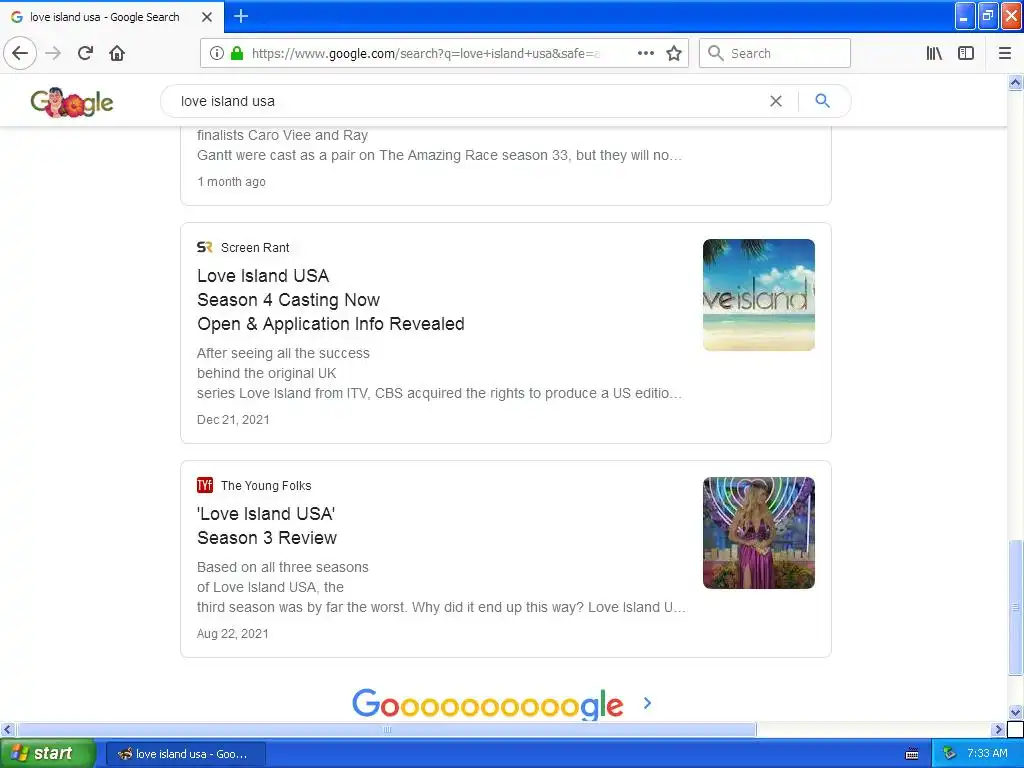Reload the current page

85,53
